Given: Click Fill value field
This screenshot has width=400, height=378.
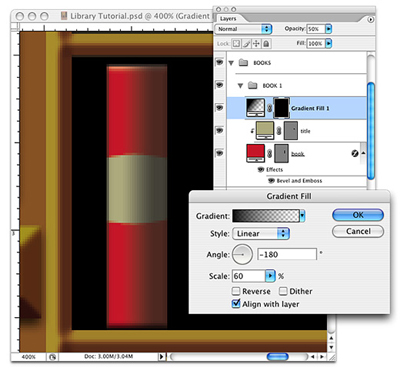Looking at the screenshot, I should click(316, 43).
